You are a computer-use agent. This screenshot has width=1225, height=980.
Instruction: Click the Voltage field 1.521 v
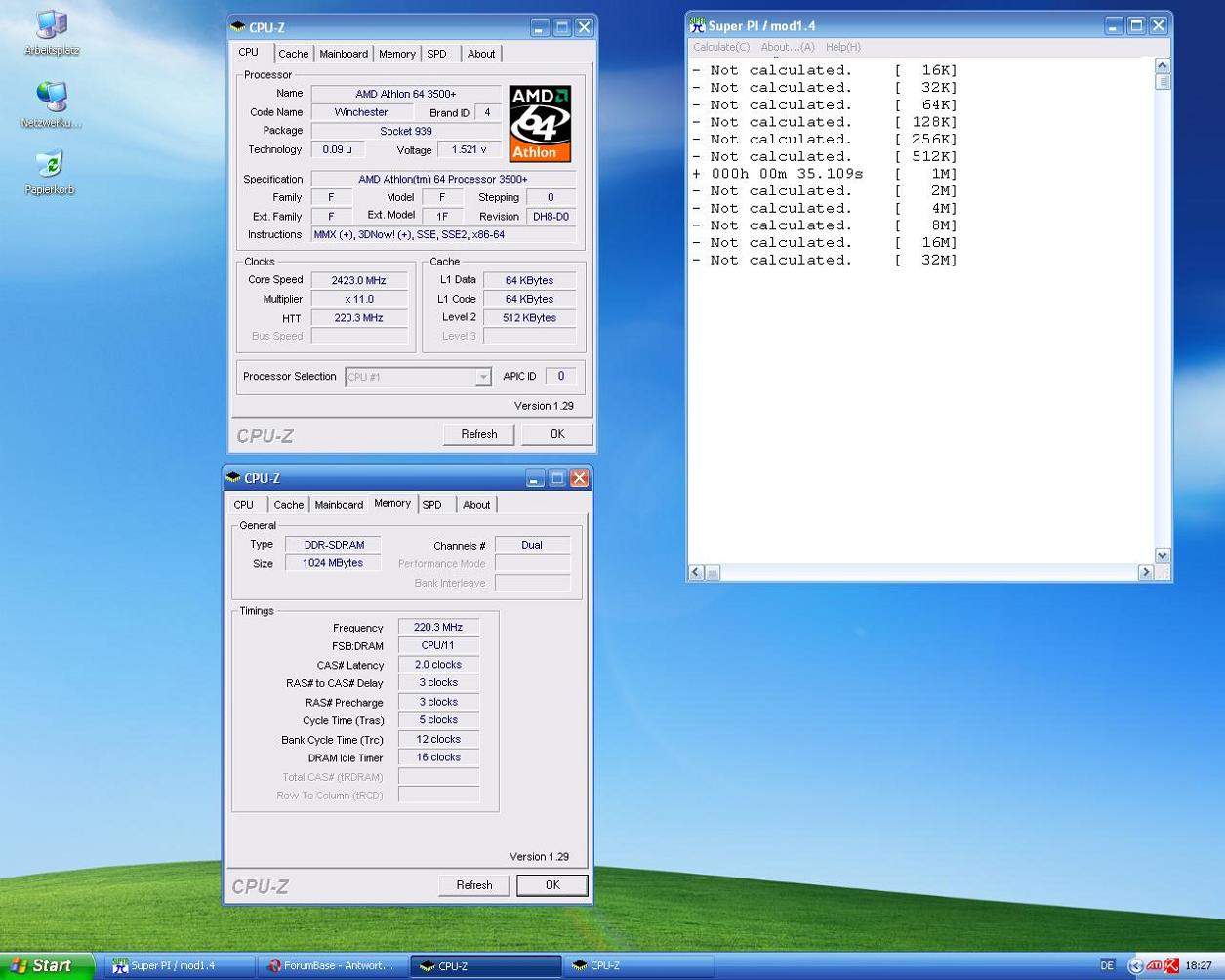[x=470, y=149]
